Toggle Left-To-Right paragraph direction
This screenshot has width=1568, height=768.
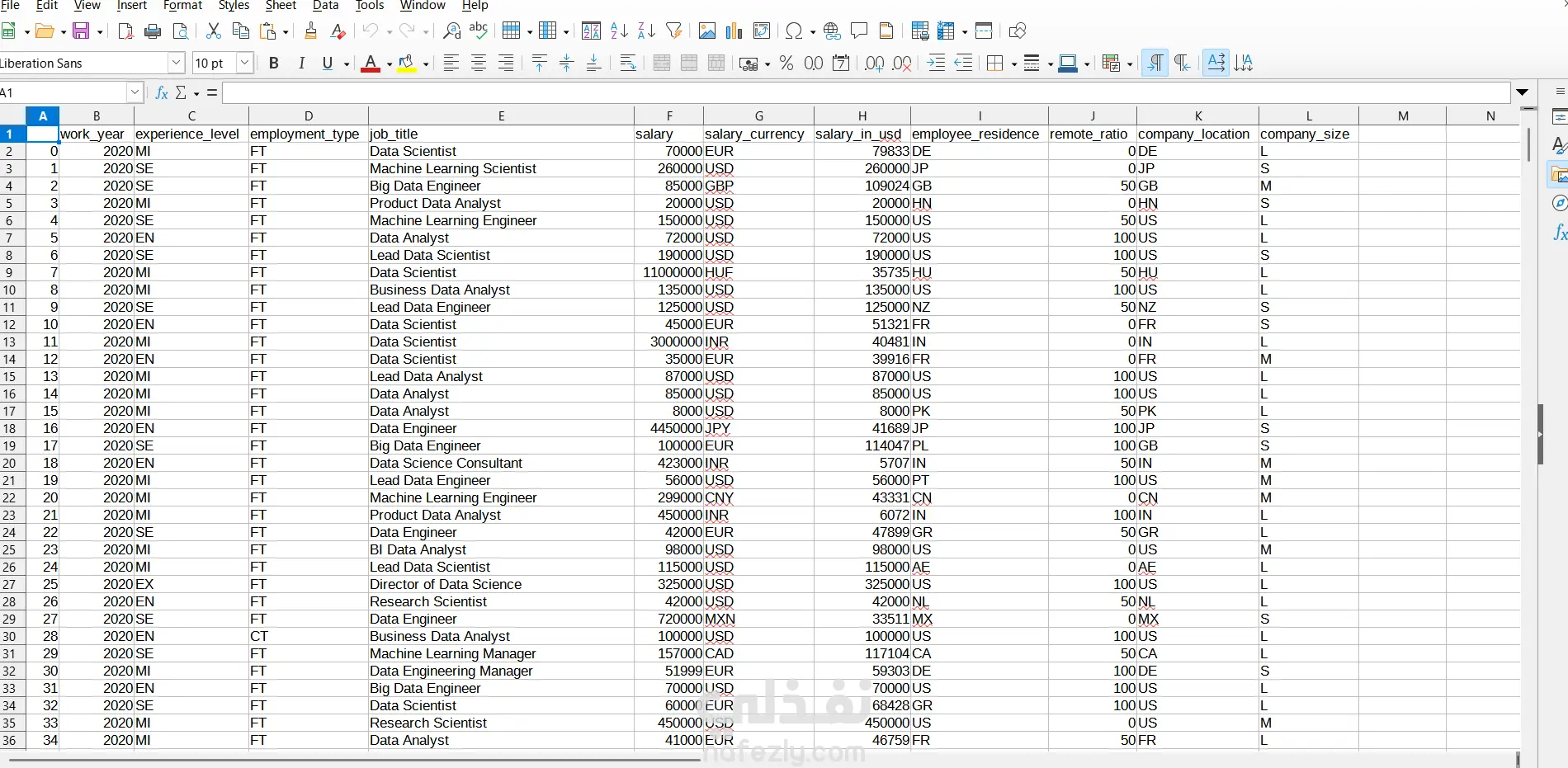pos(1155,64)
